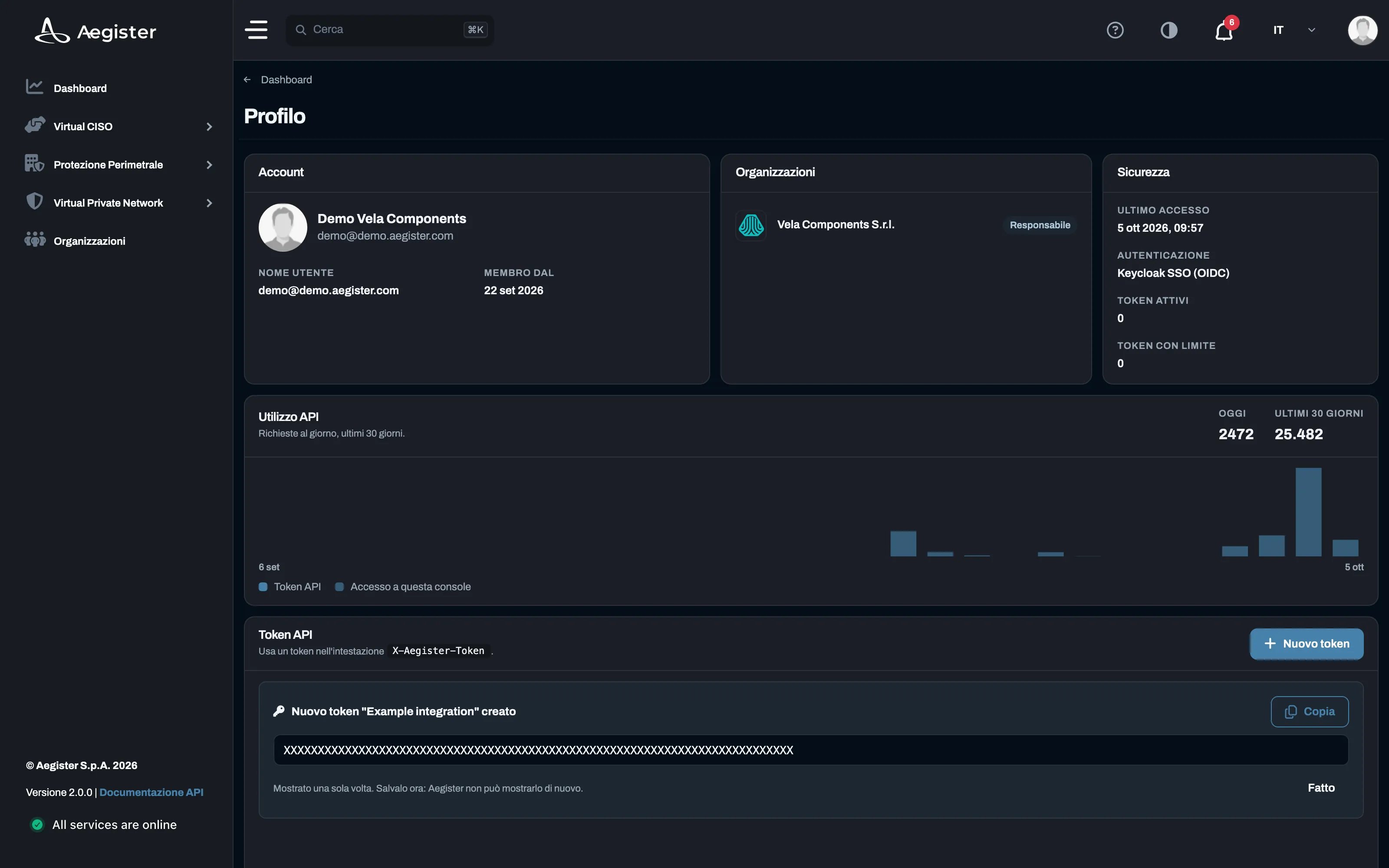Image resolution: width=1389 pixels, height=868 pixels.
Task: Click the ⌘K shortcut badge
Action: click(x=475, y=30)
